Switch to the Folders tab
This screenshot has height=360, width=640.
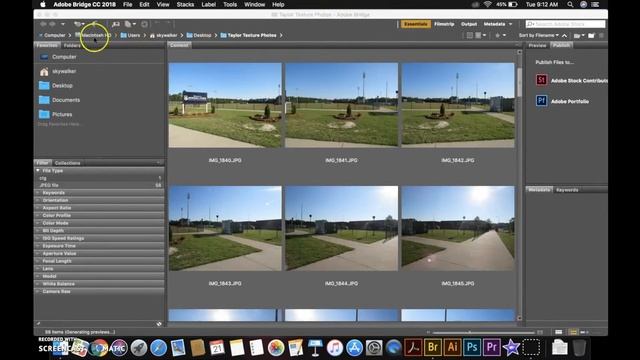[x=72, y=45]
